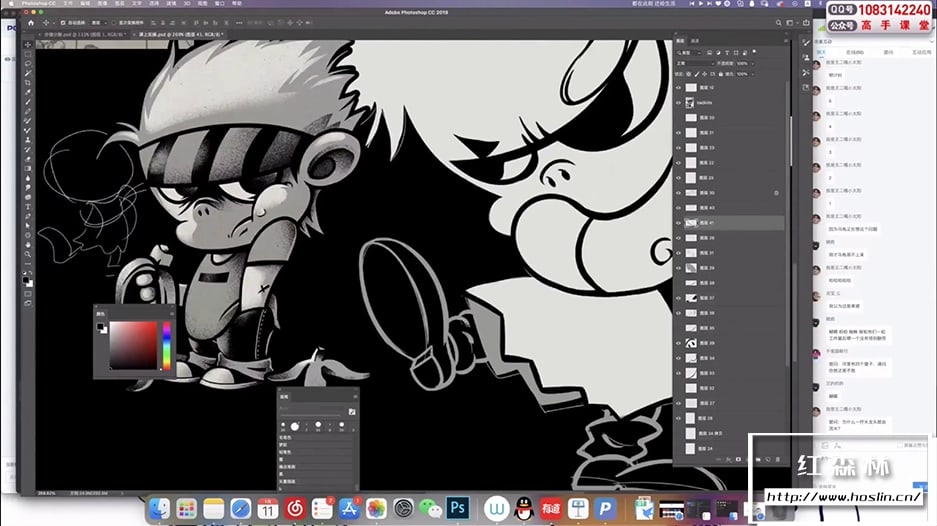
Task: Select the Hand tool
Action: pos(28,244)
